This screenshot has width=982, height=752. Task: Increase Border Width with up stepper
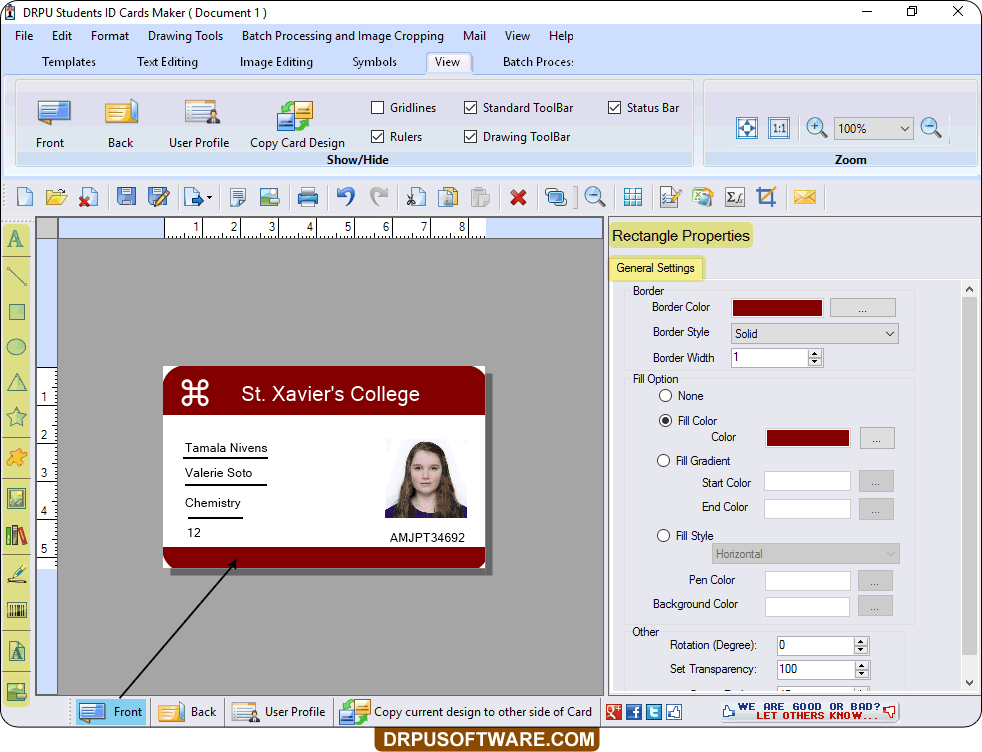tap(814, 354)
